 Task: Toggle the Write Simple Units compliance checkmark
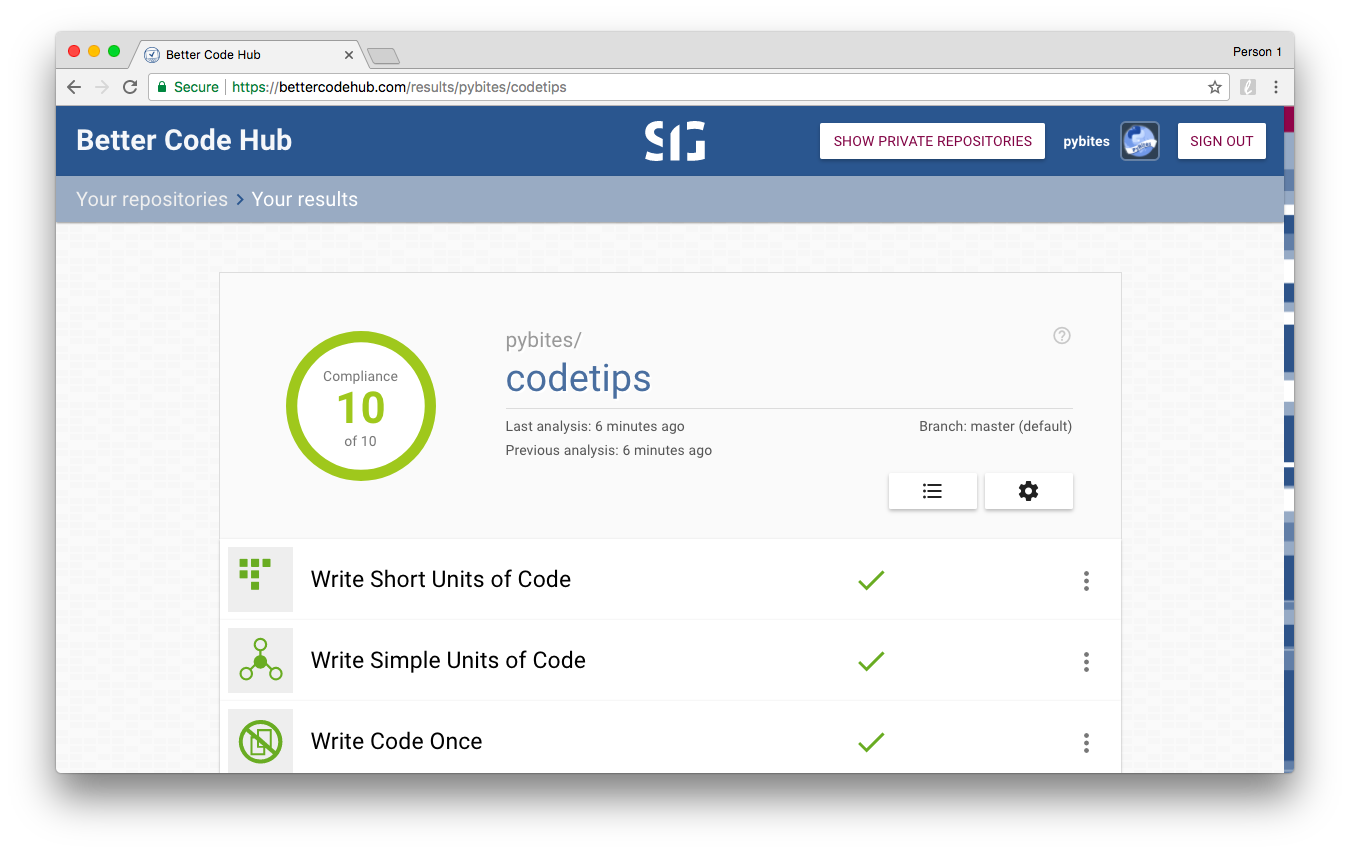click(x=870, y=661)
